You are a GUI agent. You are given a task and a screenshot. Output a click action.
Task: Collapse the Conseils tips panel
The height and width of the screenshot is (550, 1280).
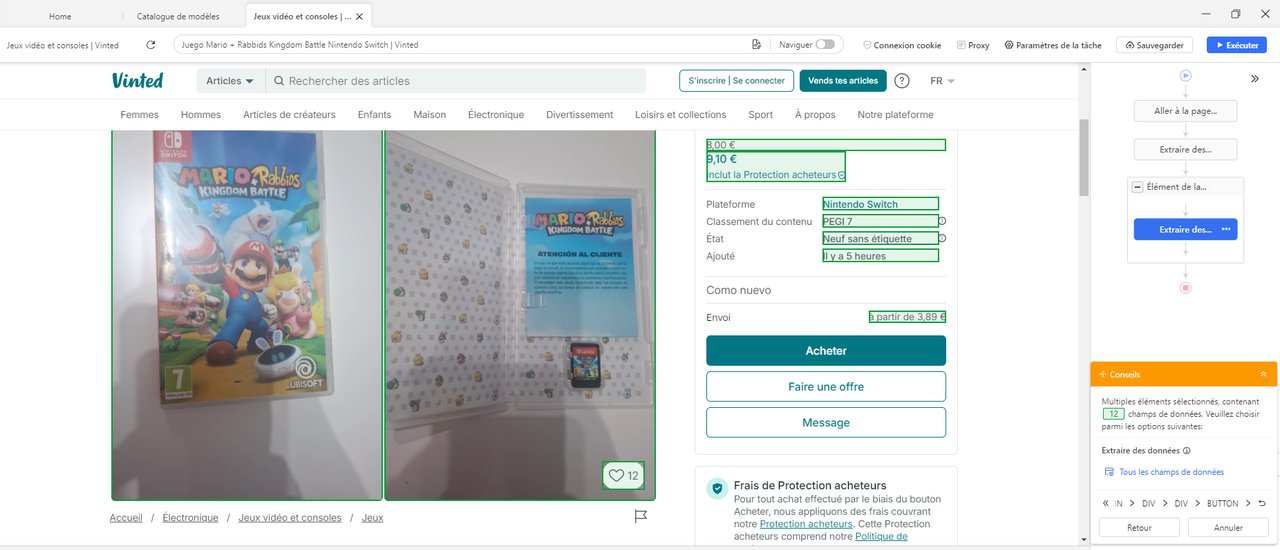1263,374
